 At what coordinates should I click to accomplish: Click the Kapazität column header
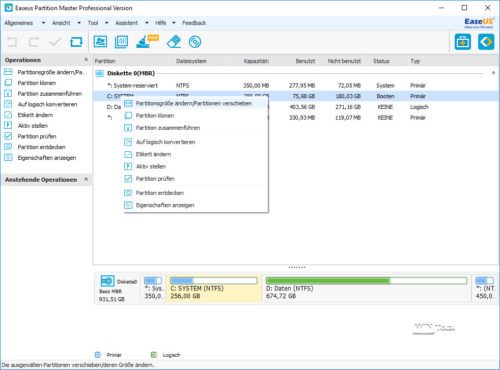(256, 61)
